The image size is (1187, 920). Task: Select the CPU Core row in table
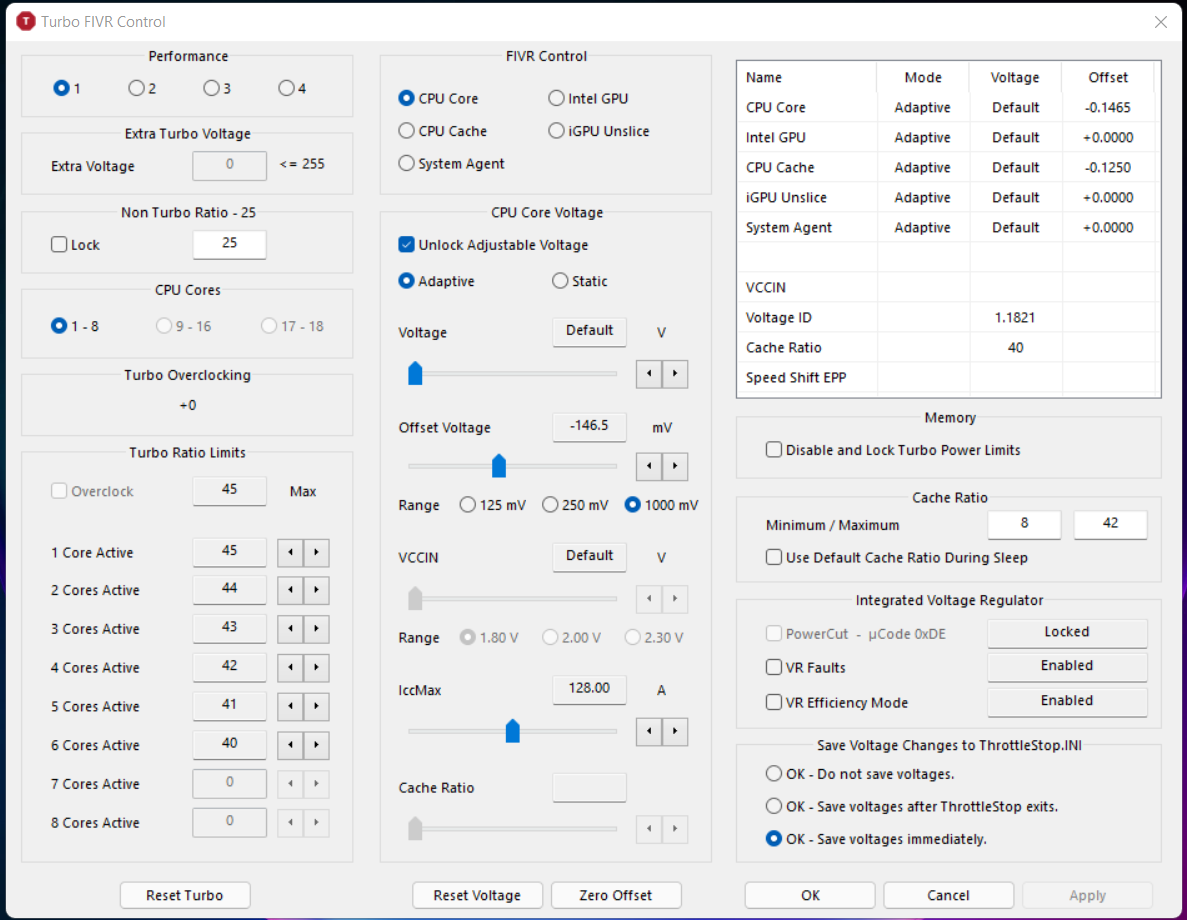coord(948,108)
